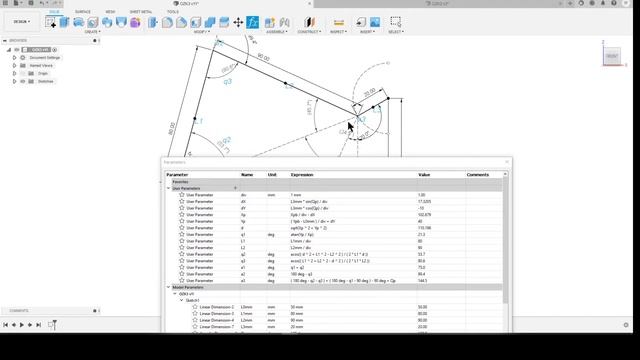Click the highlighted fx Change Parameters icon
This screenshot has width=640, height=360.
(x=253, y=22)
